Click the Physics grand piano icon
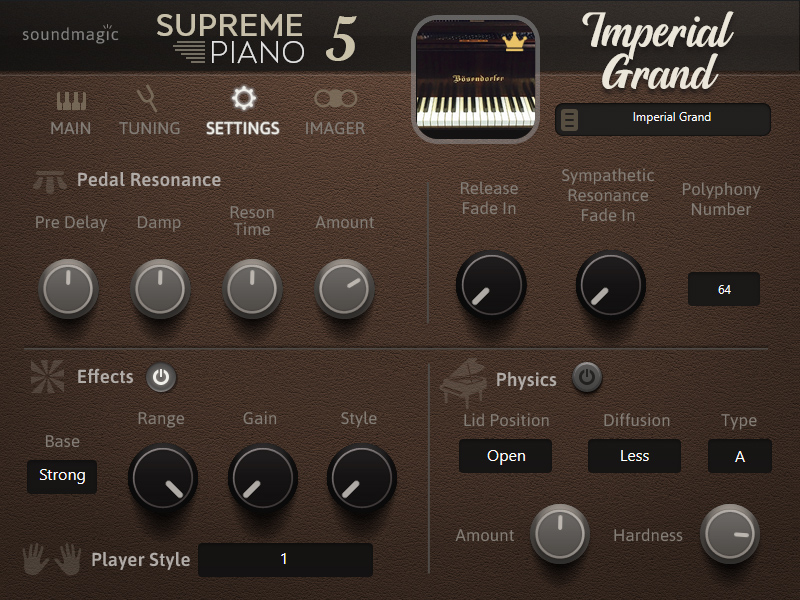The width and height of the screenshot is (800, 600). tap(463, 381)
